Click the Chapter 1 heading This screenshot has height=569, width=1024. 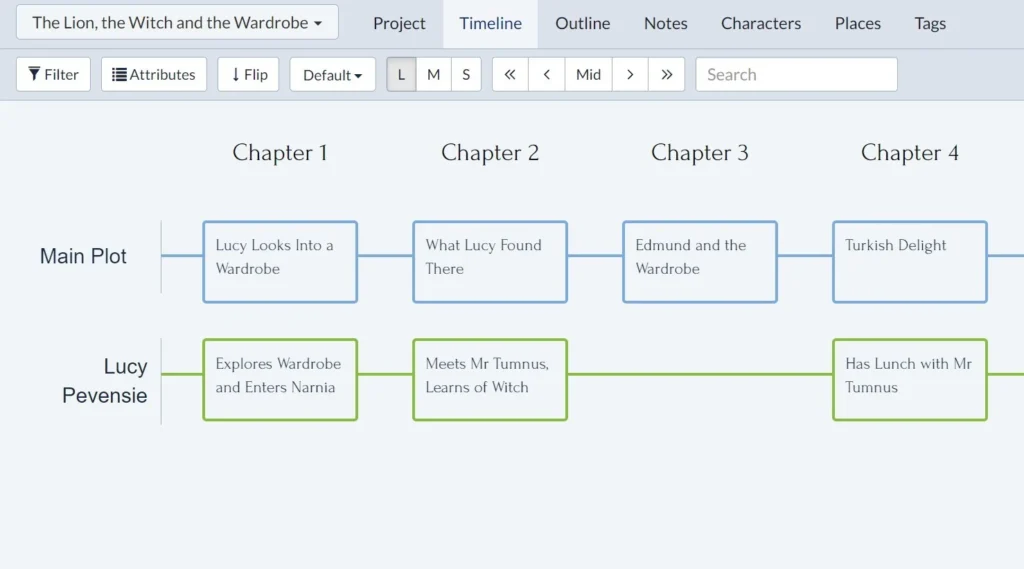pos(280,153)
